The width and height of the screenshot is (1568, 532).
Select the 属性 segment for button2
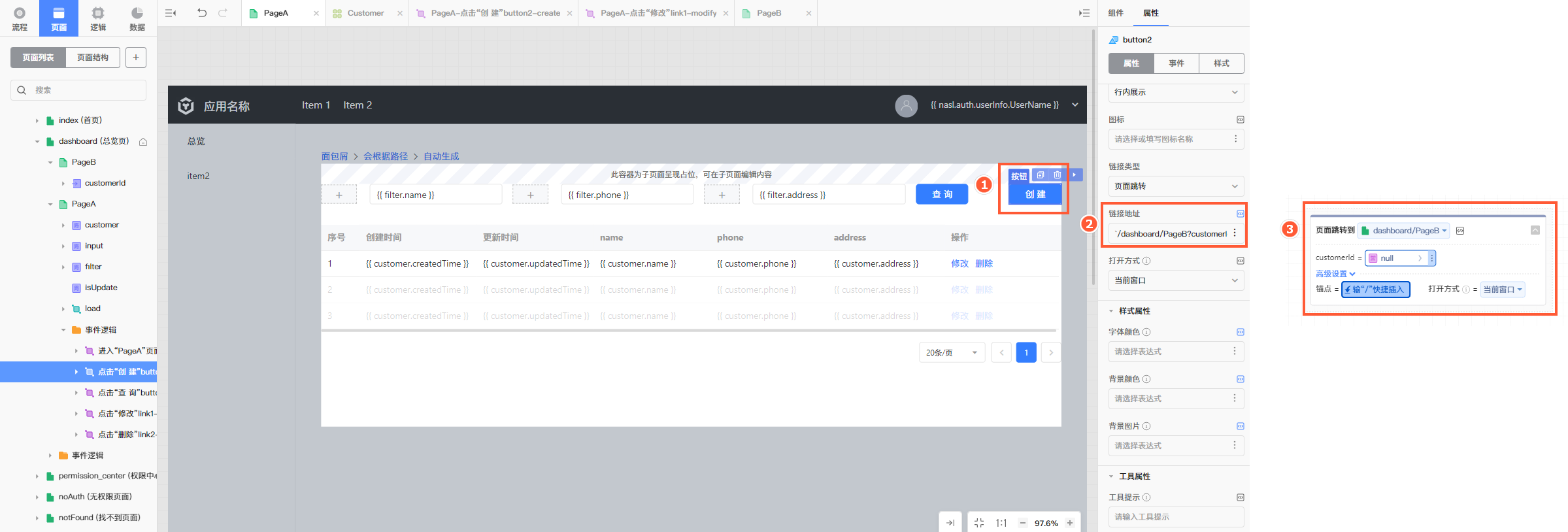(x=1131, y=63)
